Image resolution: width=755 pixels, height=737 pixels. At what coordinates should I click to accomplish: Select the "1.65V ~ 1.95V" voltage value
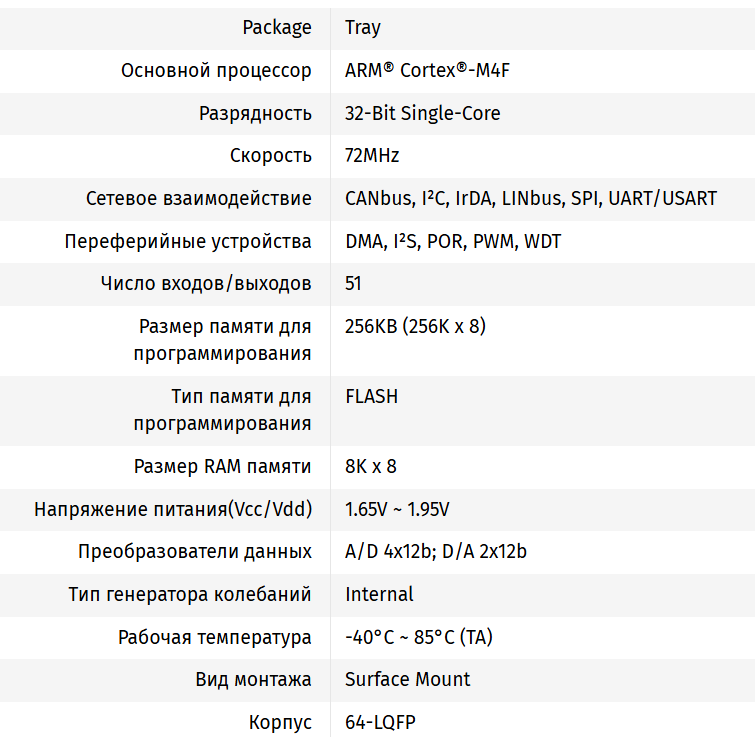[397, 509]
